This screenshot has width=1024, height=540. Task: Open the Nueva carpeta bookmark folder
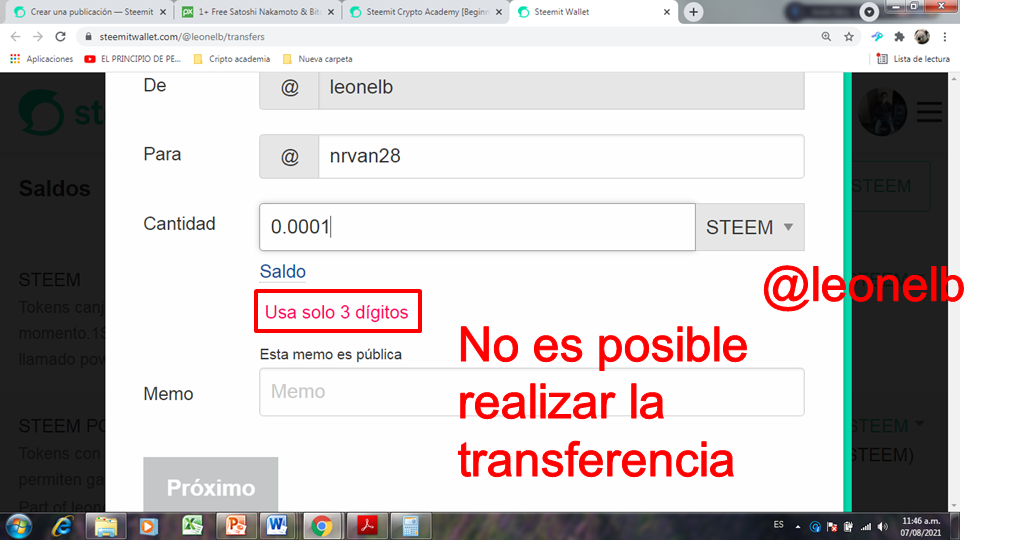[318, 59]
